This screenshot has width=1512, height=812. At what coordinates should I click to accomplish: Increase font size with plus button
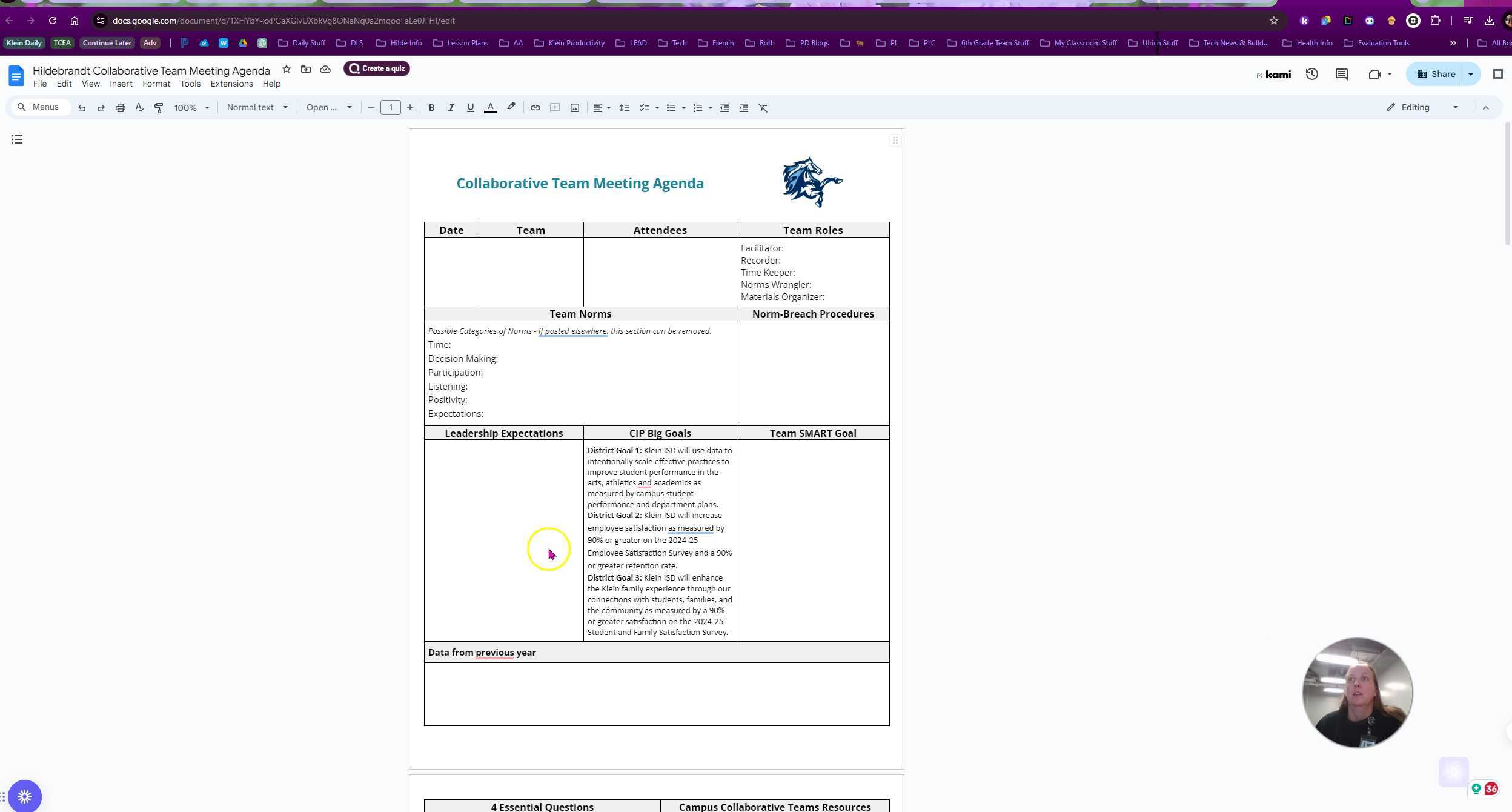(410, 108)
